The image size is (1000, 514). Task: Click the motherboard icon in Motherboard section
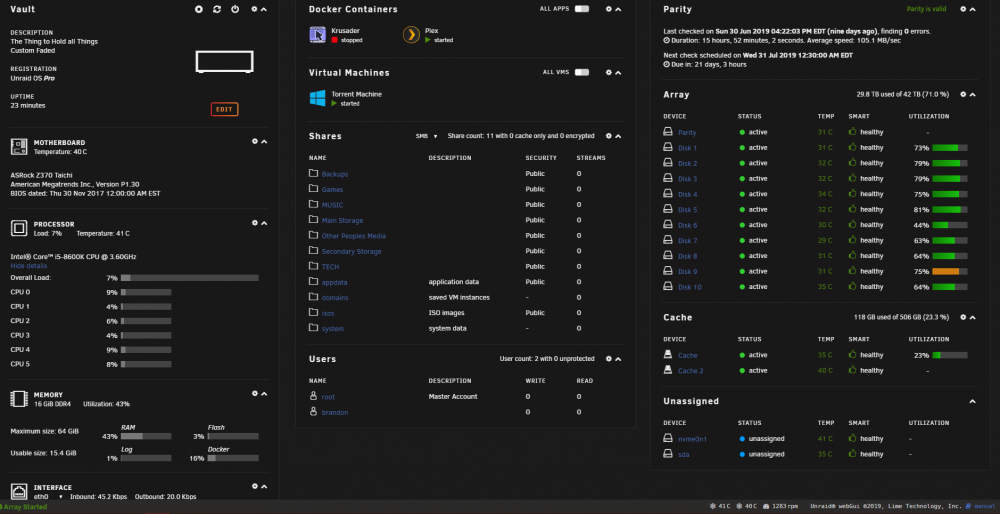(19, 147)
